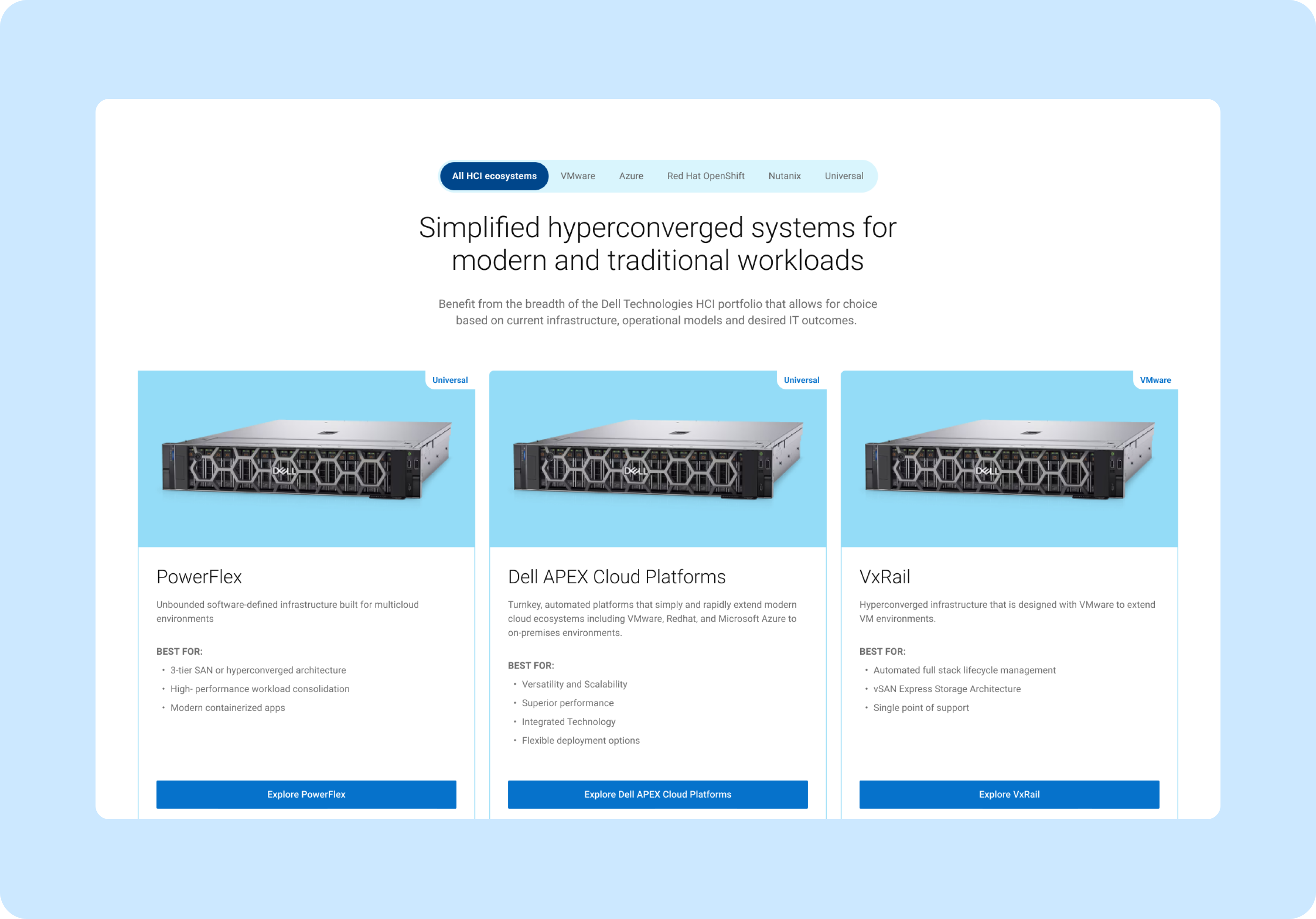The height and width of the screenshot is (919, 1316).
Task: Click the 'Simplified hyperconverged systems' main heading
Action: point(658,243)
